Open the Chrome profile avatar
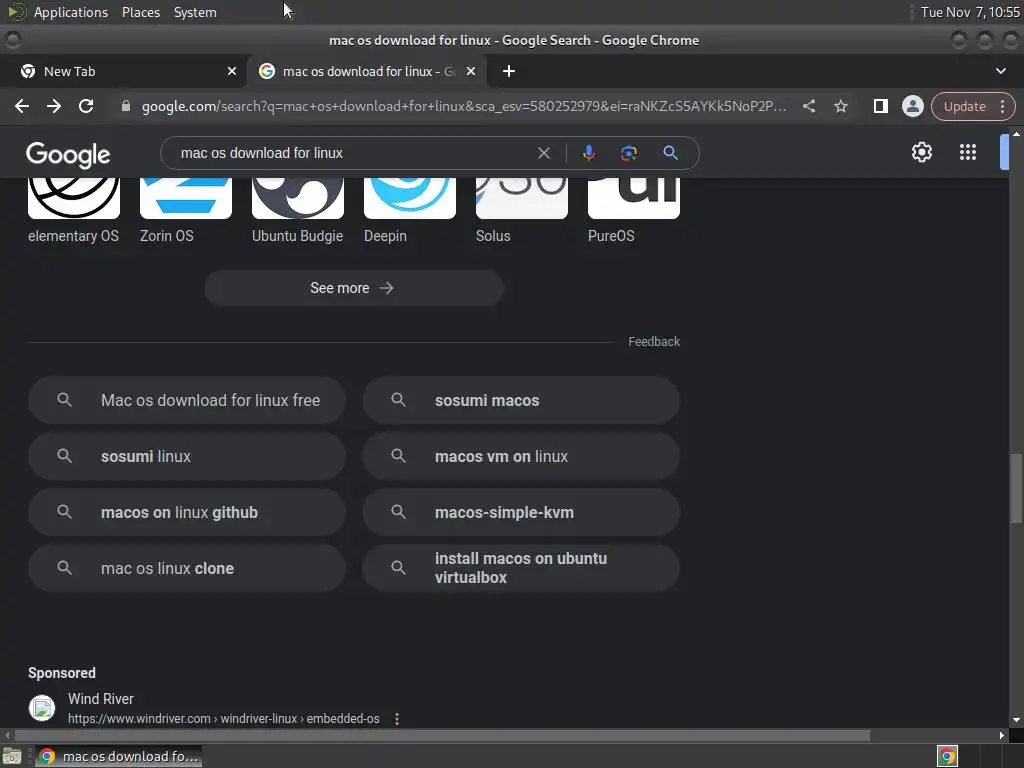Viewport: 1024px width, 768px height. click(x=912, y=106)
